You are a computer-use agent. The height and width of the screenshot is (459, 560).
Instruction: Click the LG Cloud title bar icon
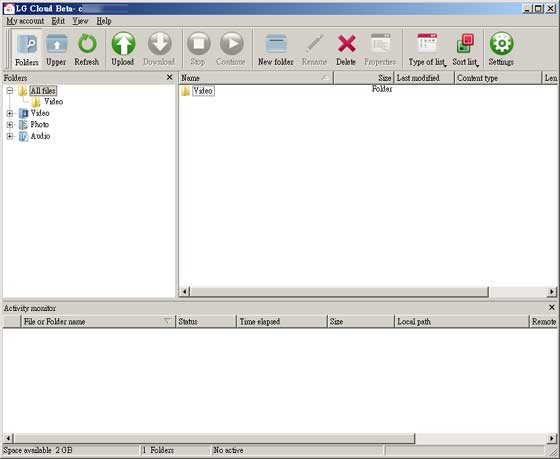pyautogui.click(x=9, y=9)
